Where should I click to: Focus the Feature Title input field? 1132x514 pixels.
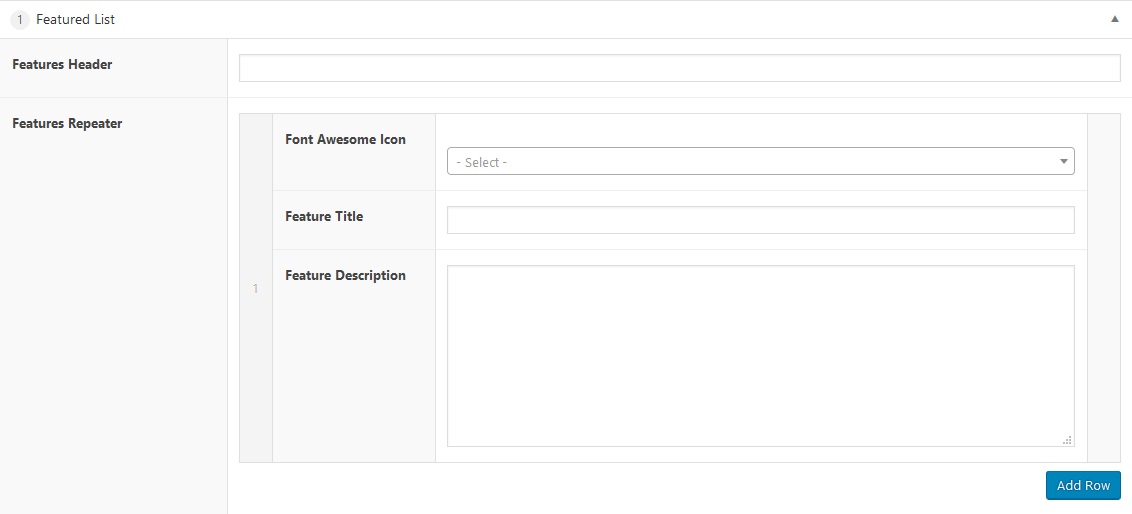coord(760,220)
